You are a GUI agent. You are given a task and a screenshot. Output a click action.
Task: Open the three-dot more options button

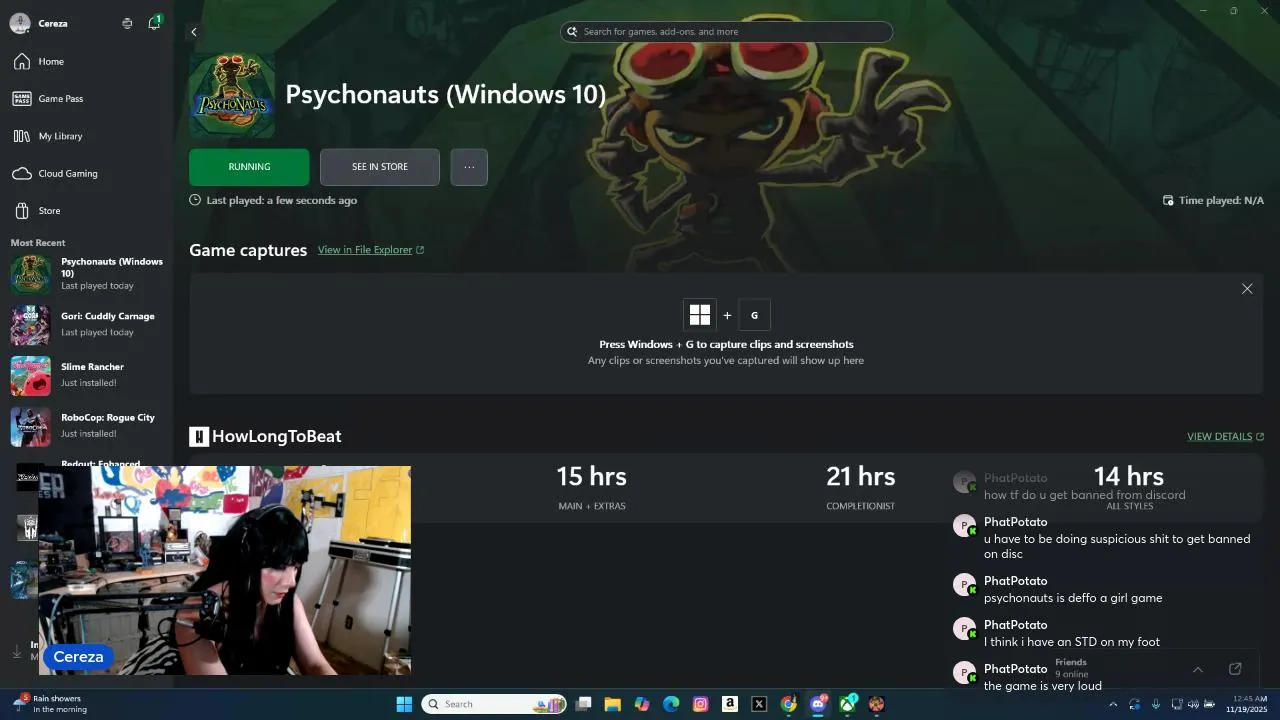click(469, 167)
